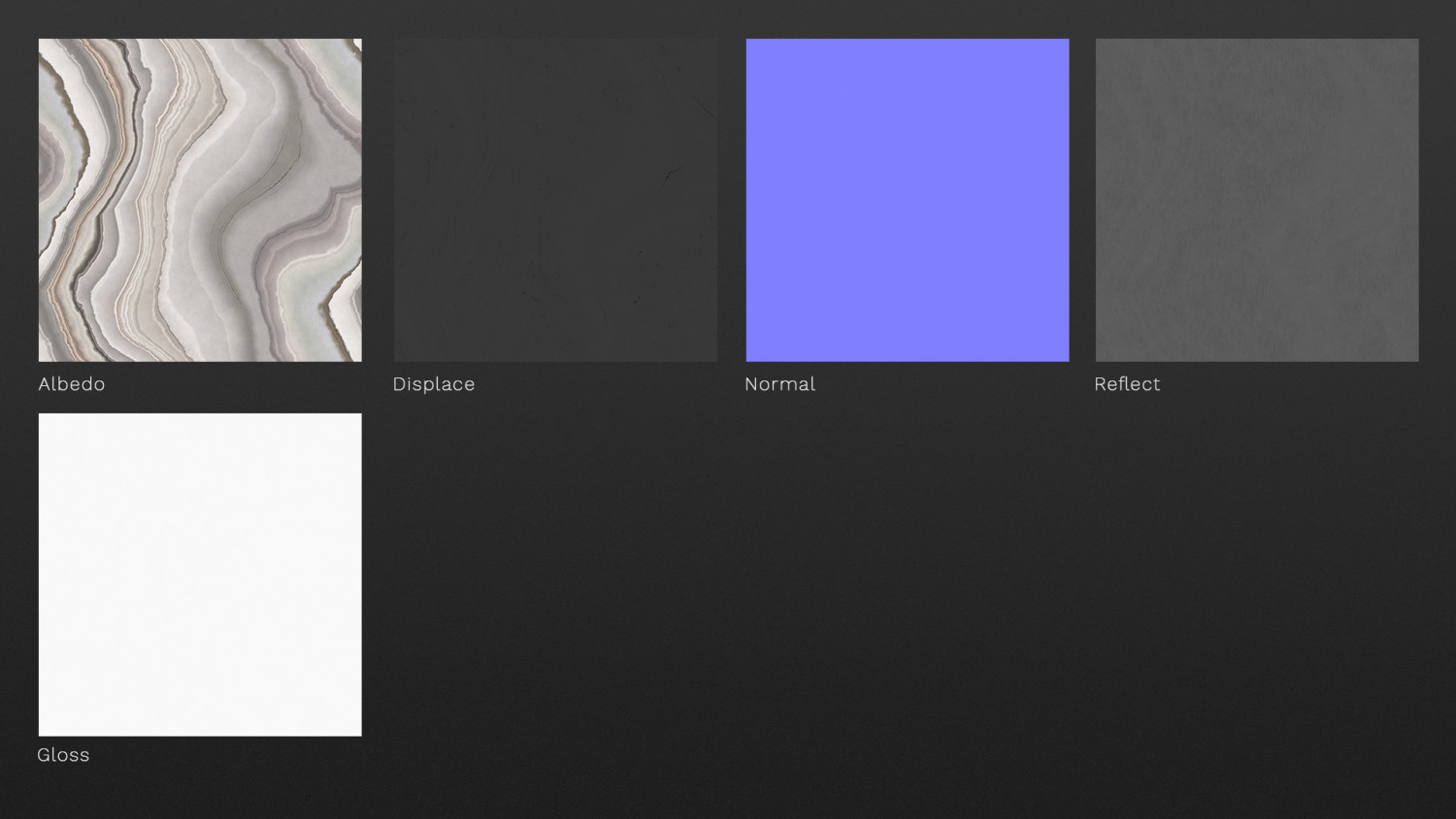Image resolution: width=1456 pixels, height=819 pixels.
Task: Select the white Gloss map thumbnail
Action: tap(200, 574)
